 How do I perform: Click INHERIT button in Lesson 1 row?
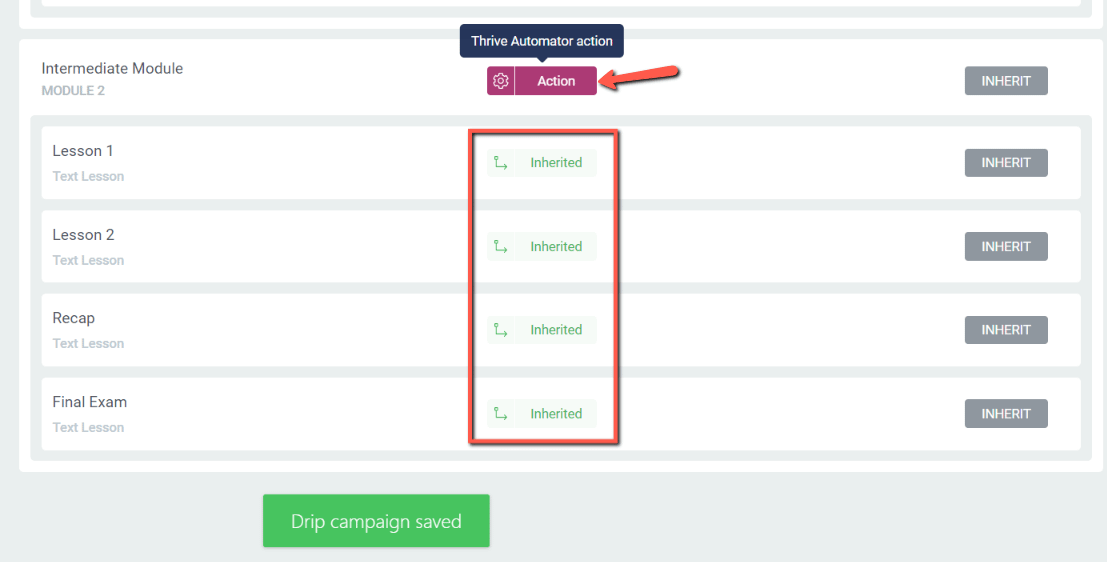[1006, 162]
